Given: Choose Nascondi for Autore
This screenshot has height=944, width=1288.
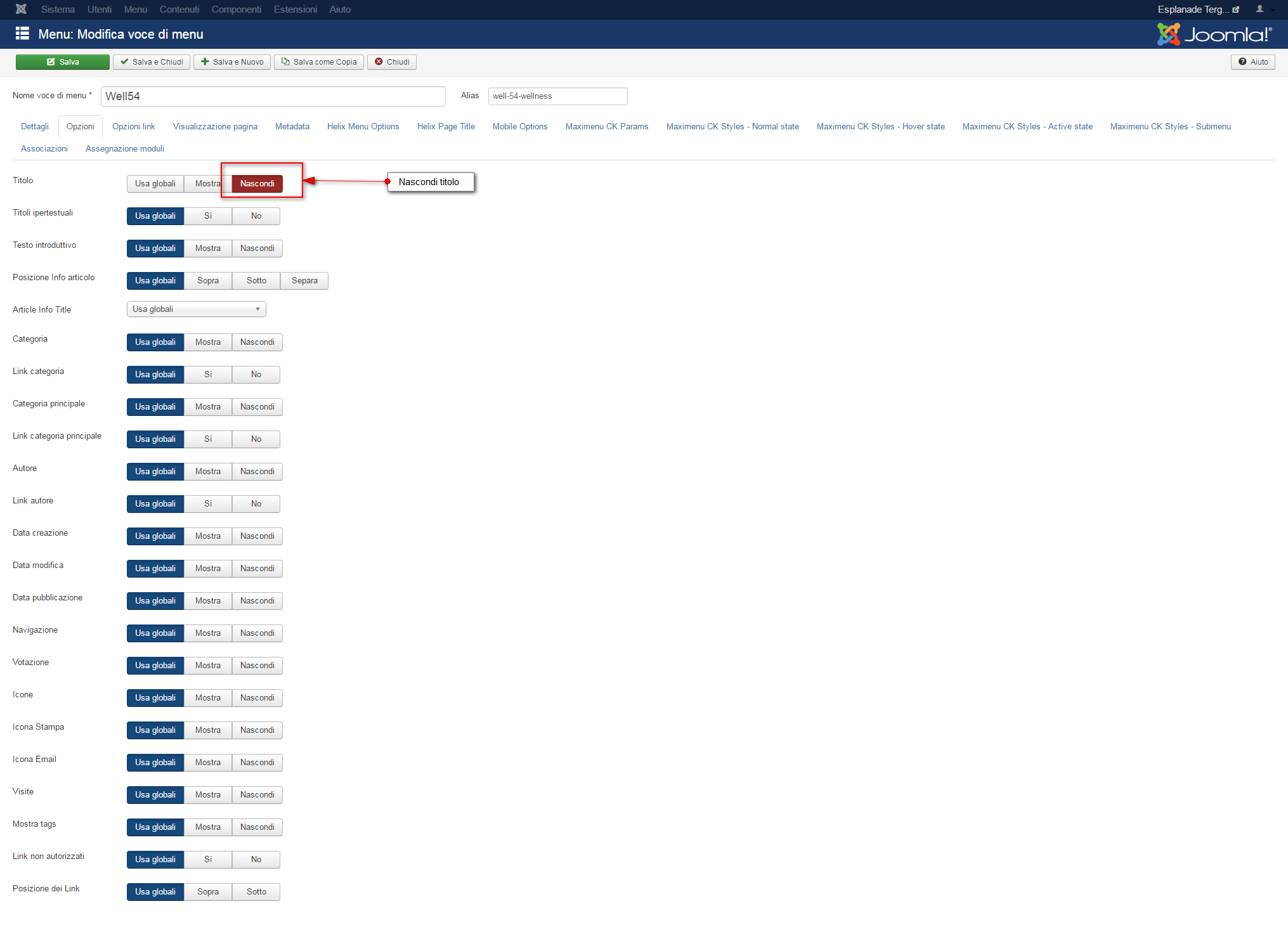Looking at the screenshot, I should (x=257, y=471).
